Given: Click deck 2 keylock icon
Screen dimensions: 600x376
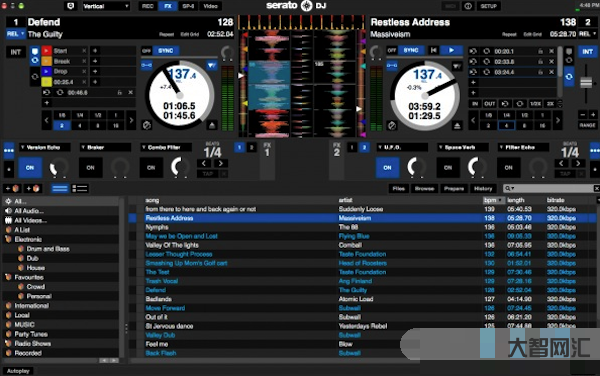Looking at the screenshot, I should click(391, 65).
